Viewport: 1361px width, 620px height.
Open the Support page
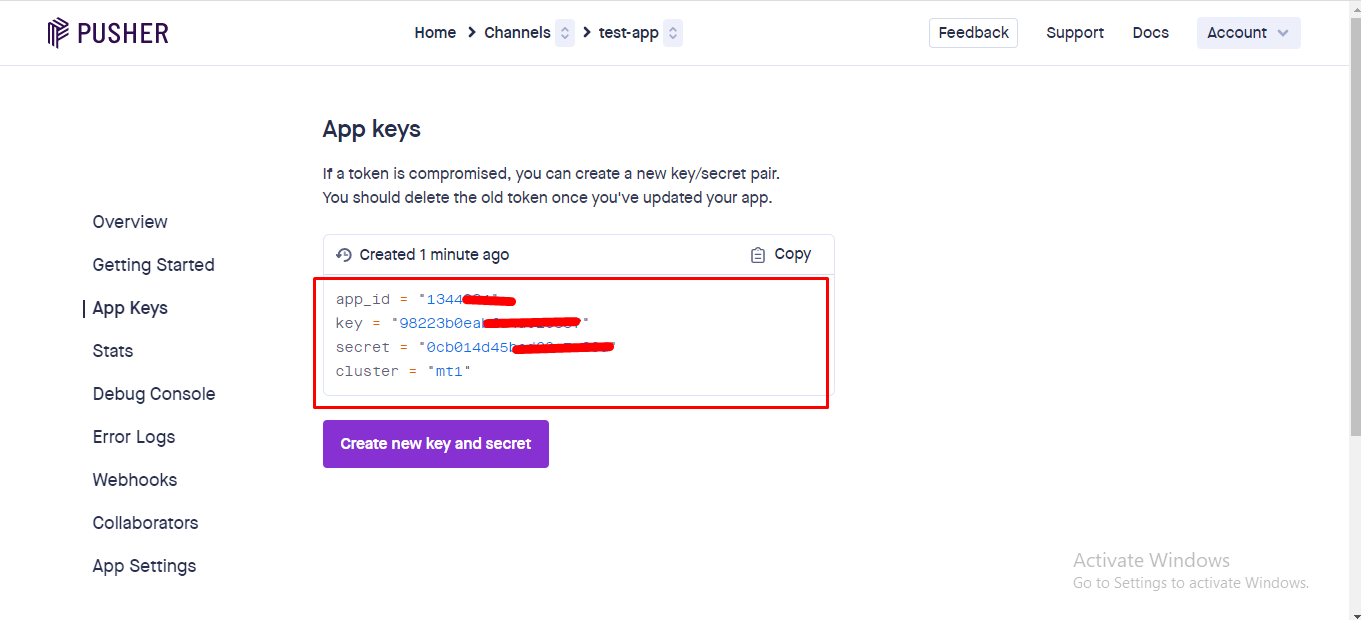[1075, 33]
